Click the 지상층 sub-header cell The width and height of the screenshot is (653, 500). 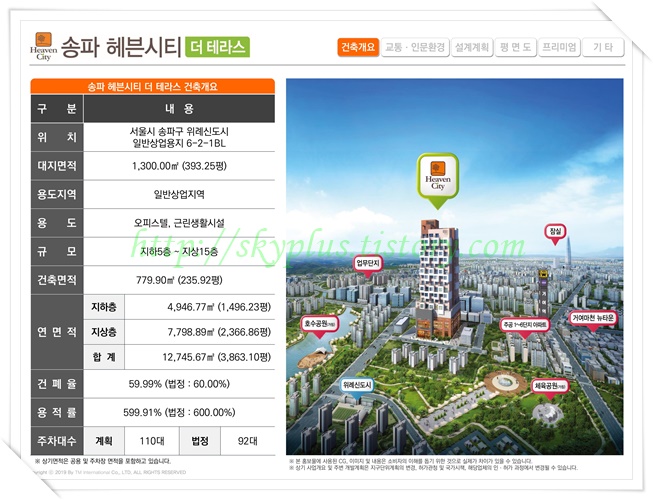click(x=104, y=332)
